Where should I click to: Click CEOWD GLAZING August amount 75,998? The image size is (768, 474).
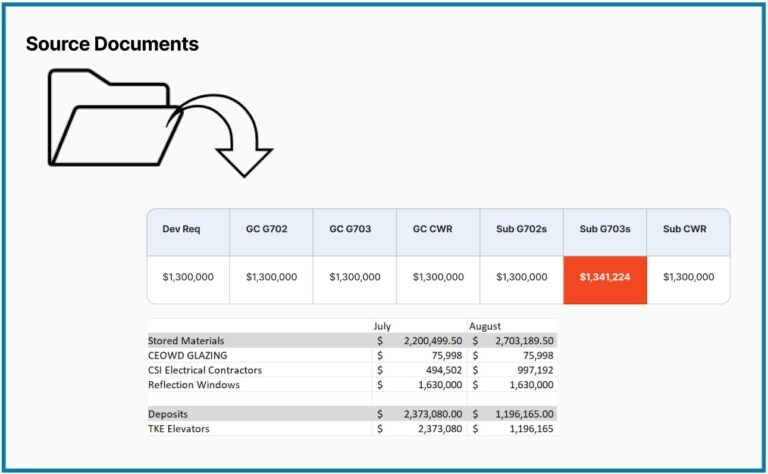(538, 356)
